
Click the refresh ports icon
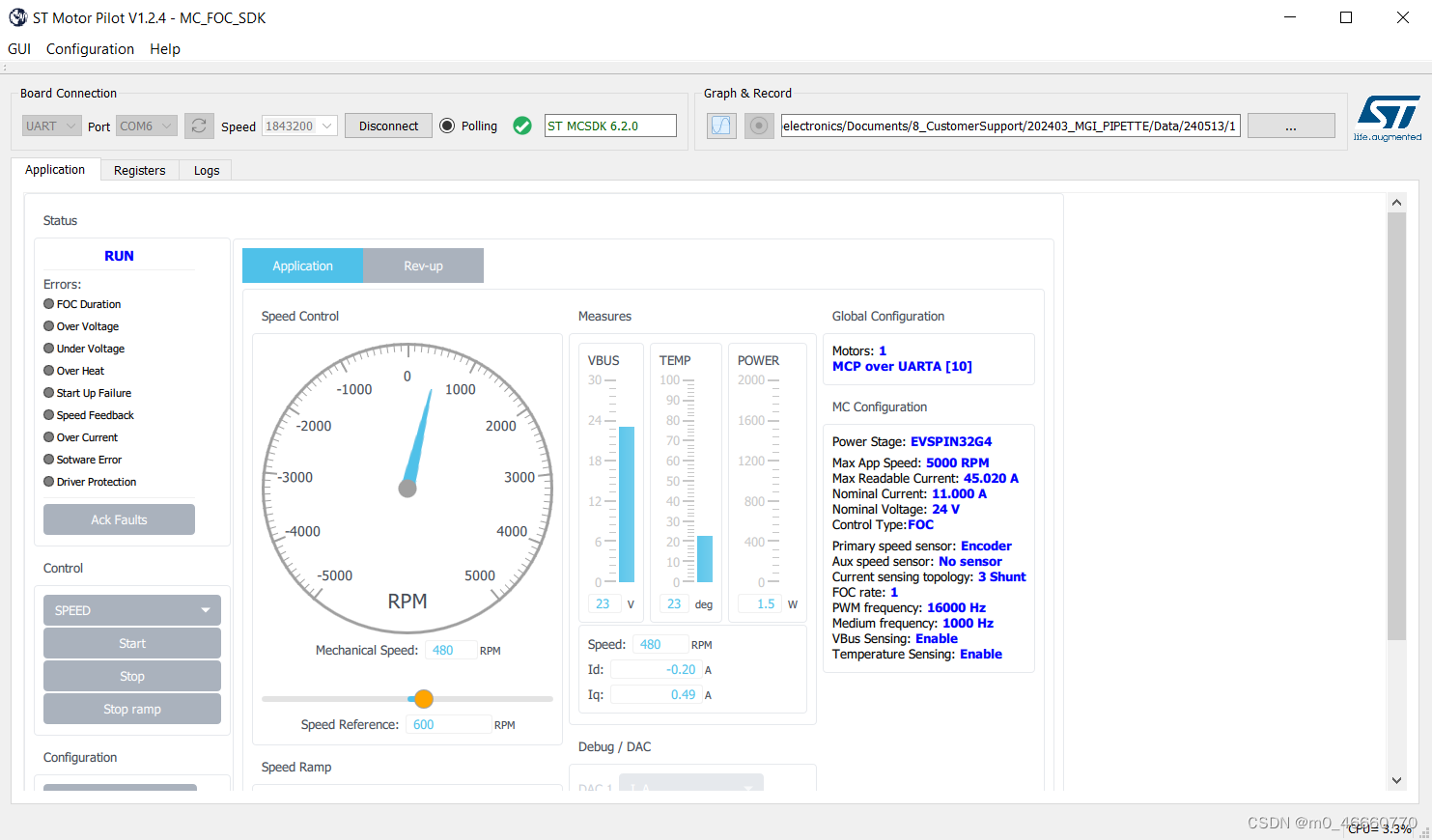click(199, 126)
